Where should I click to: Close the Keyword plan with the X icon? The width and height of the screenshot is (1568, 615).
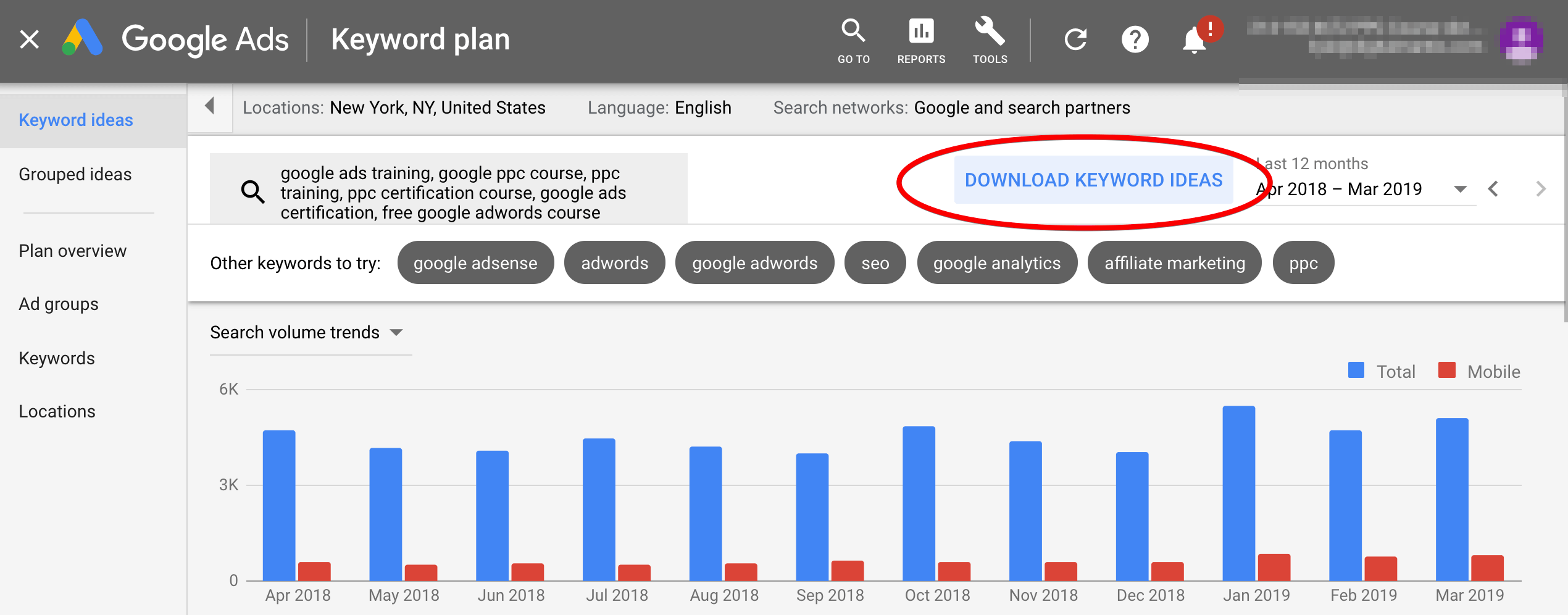click(29, 40)
